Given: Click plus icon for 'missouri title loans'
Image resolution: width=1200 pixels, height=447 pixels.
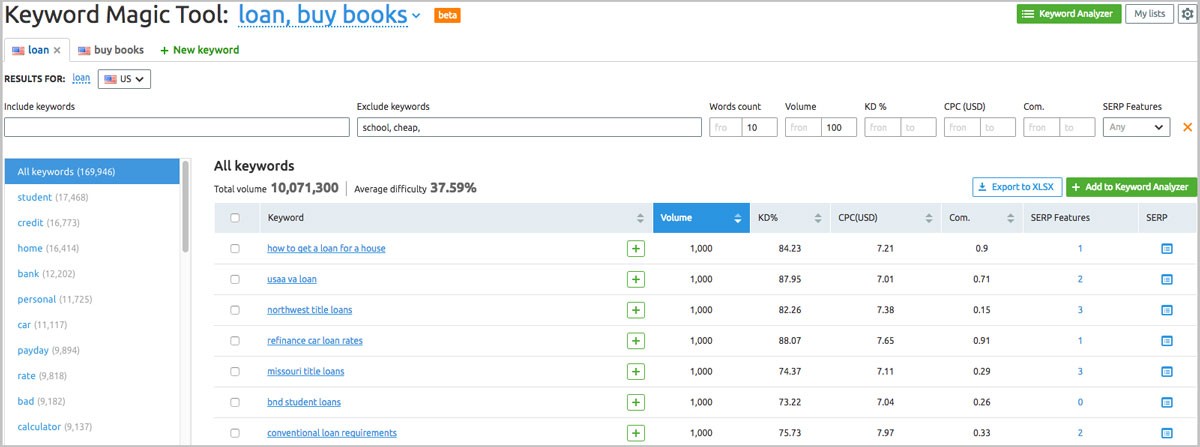Looking at the screenshot, I should (635, 371).
